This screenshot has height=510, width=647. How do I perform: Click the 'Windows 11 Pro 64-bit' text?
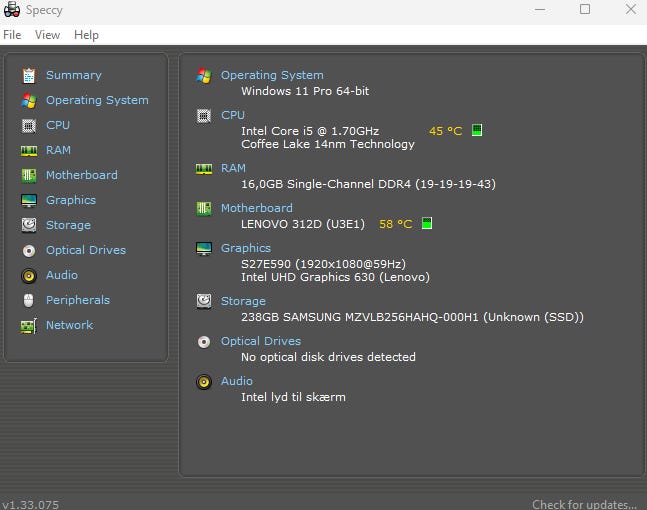[x=305, y=91]
